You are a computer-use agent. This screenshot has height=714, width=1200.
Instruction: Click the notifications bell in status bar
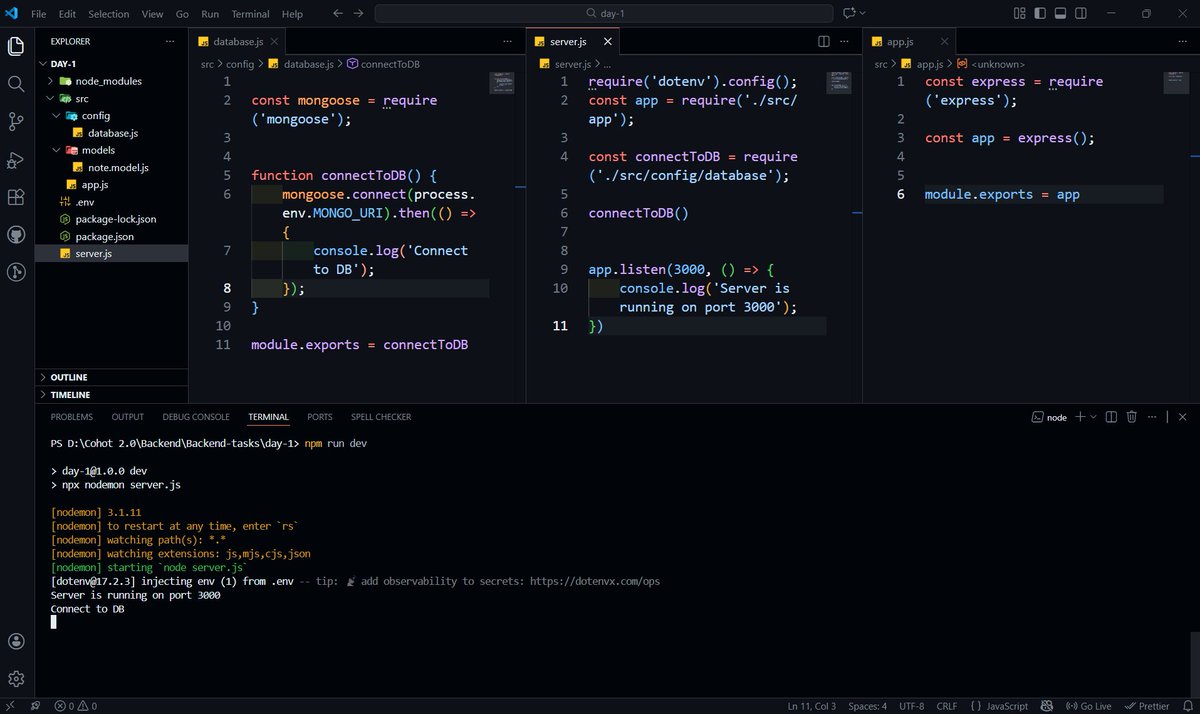coord(1186,706)
